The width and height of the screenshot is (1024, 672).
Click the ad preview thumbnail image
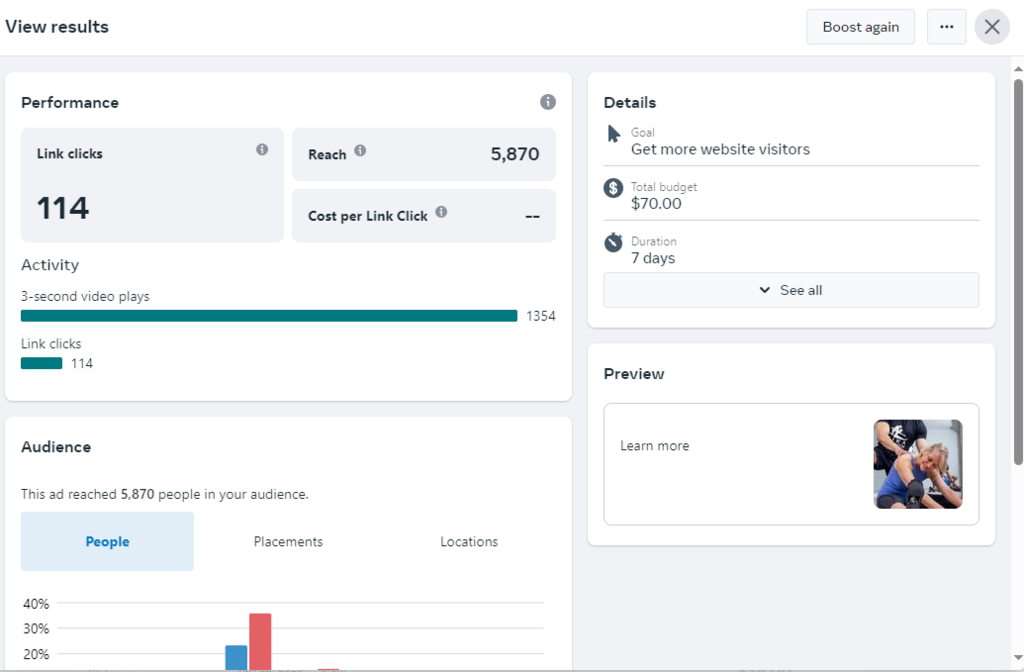pos(918,464)
